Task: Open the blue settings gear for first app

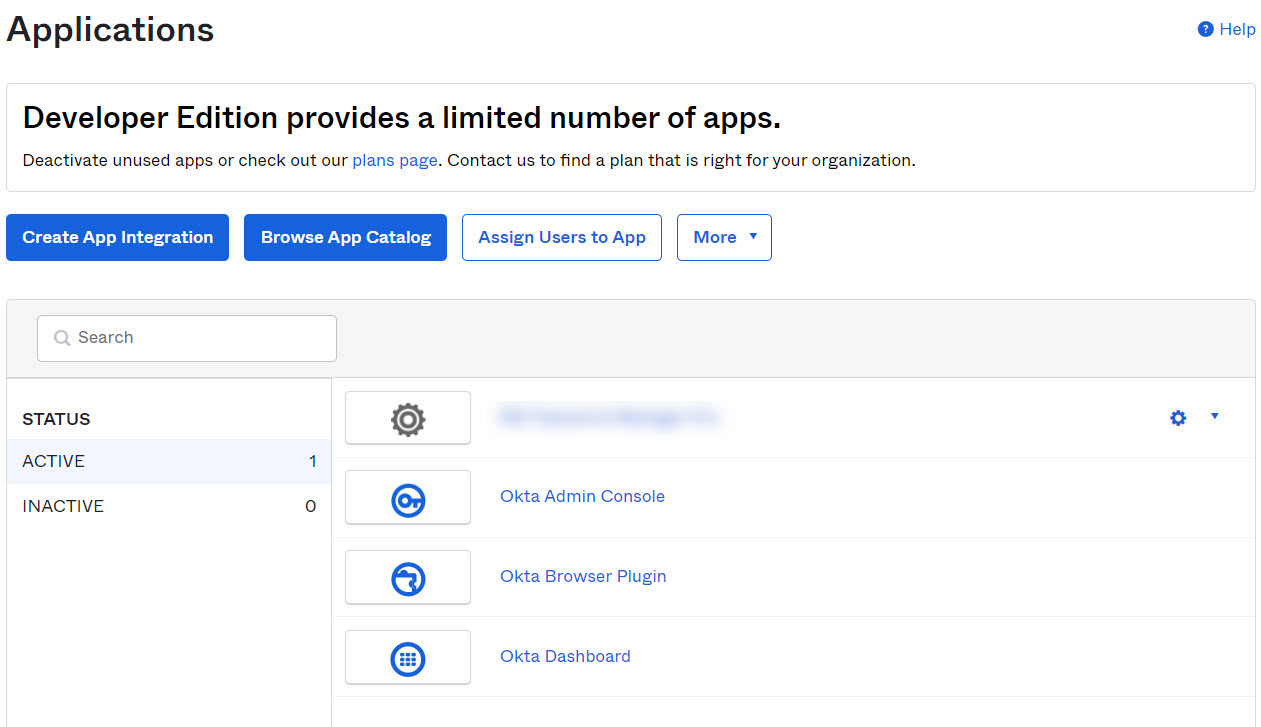Action: pyautogui.click(x=1178, y=418)
